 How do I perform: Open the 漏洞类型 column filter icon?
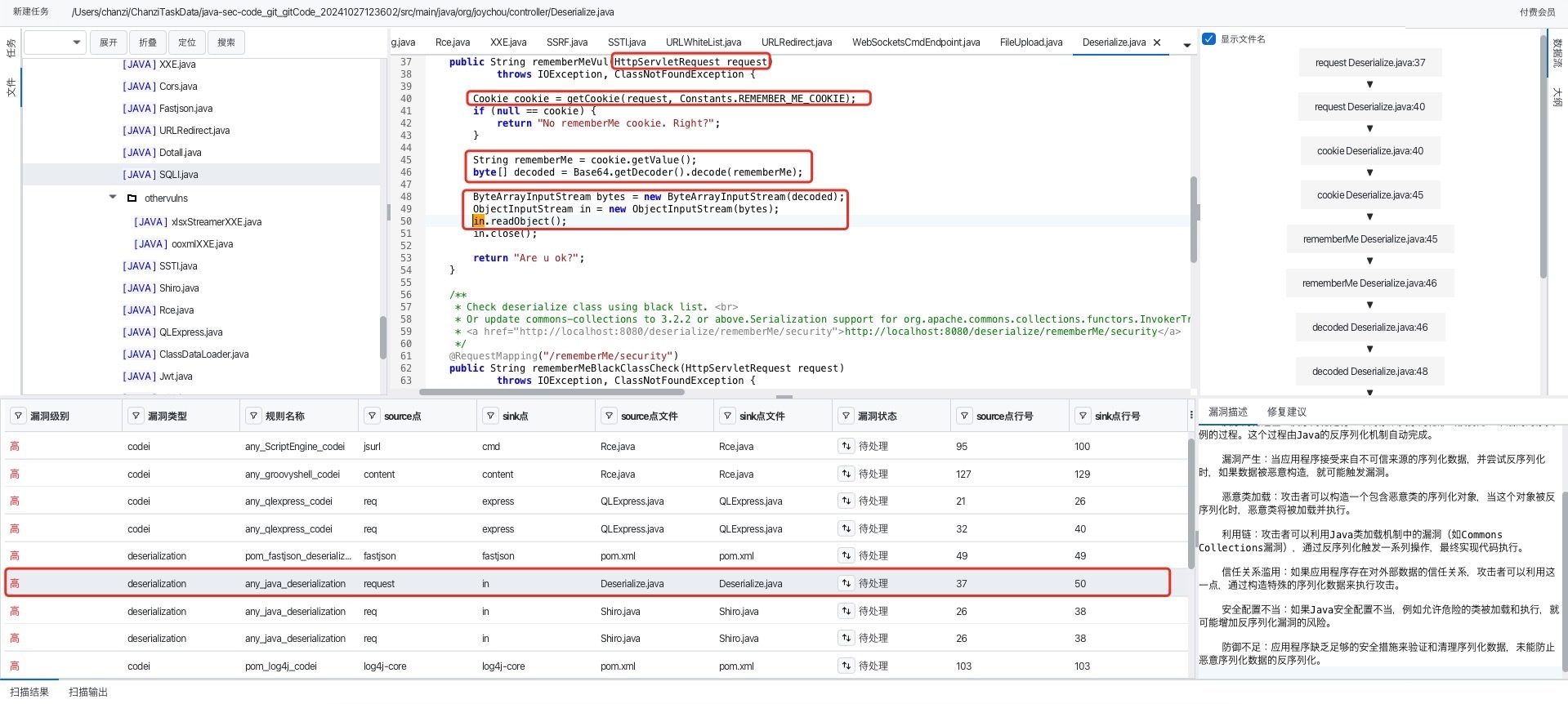(x=136, y=417)
